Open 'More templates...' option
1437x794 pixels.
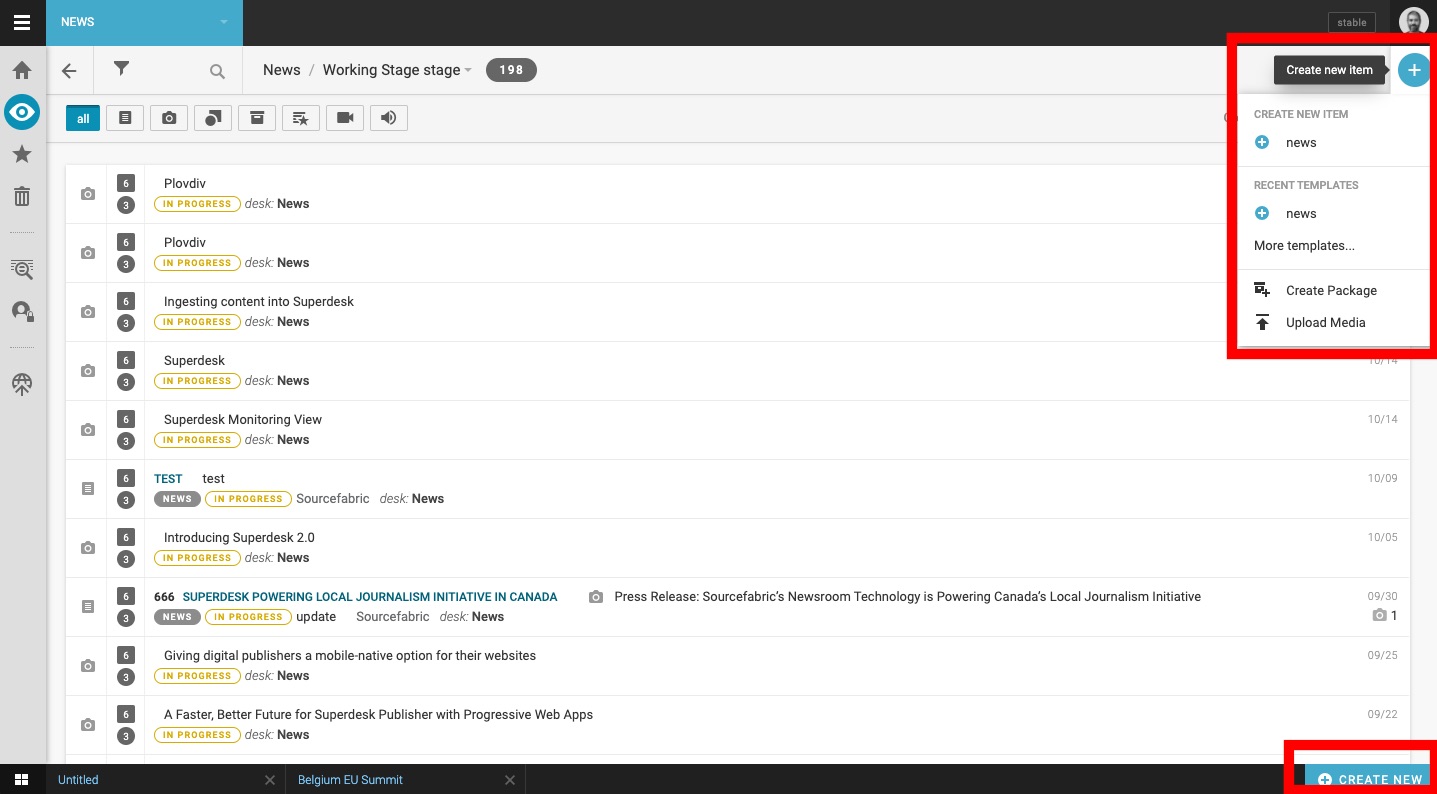pyautogui.click(x=1304, y=246)
